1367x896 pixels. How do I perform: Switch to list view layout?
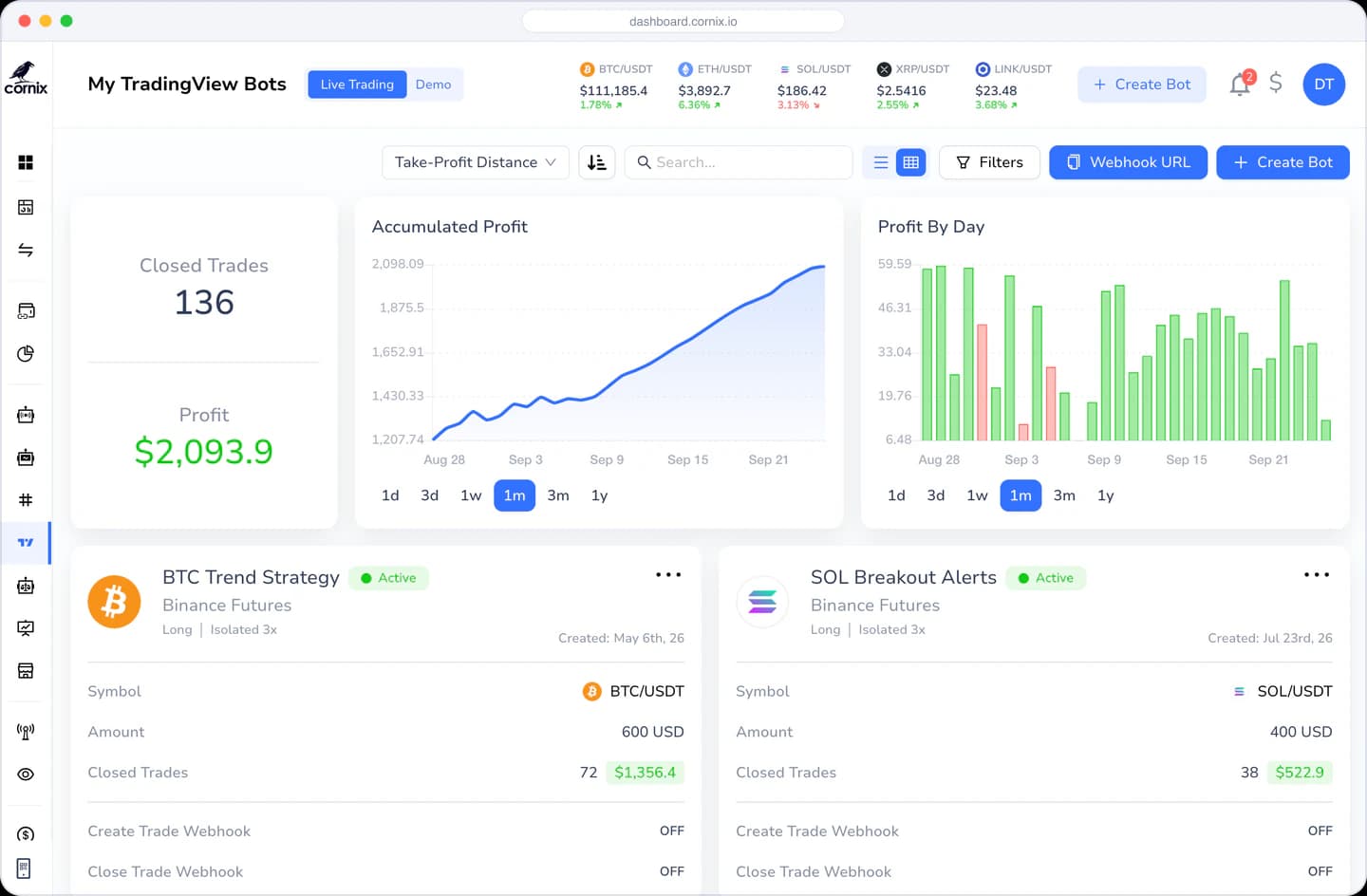tap(881, 162)
